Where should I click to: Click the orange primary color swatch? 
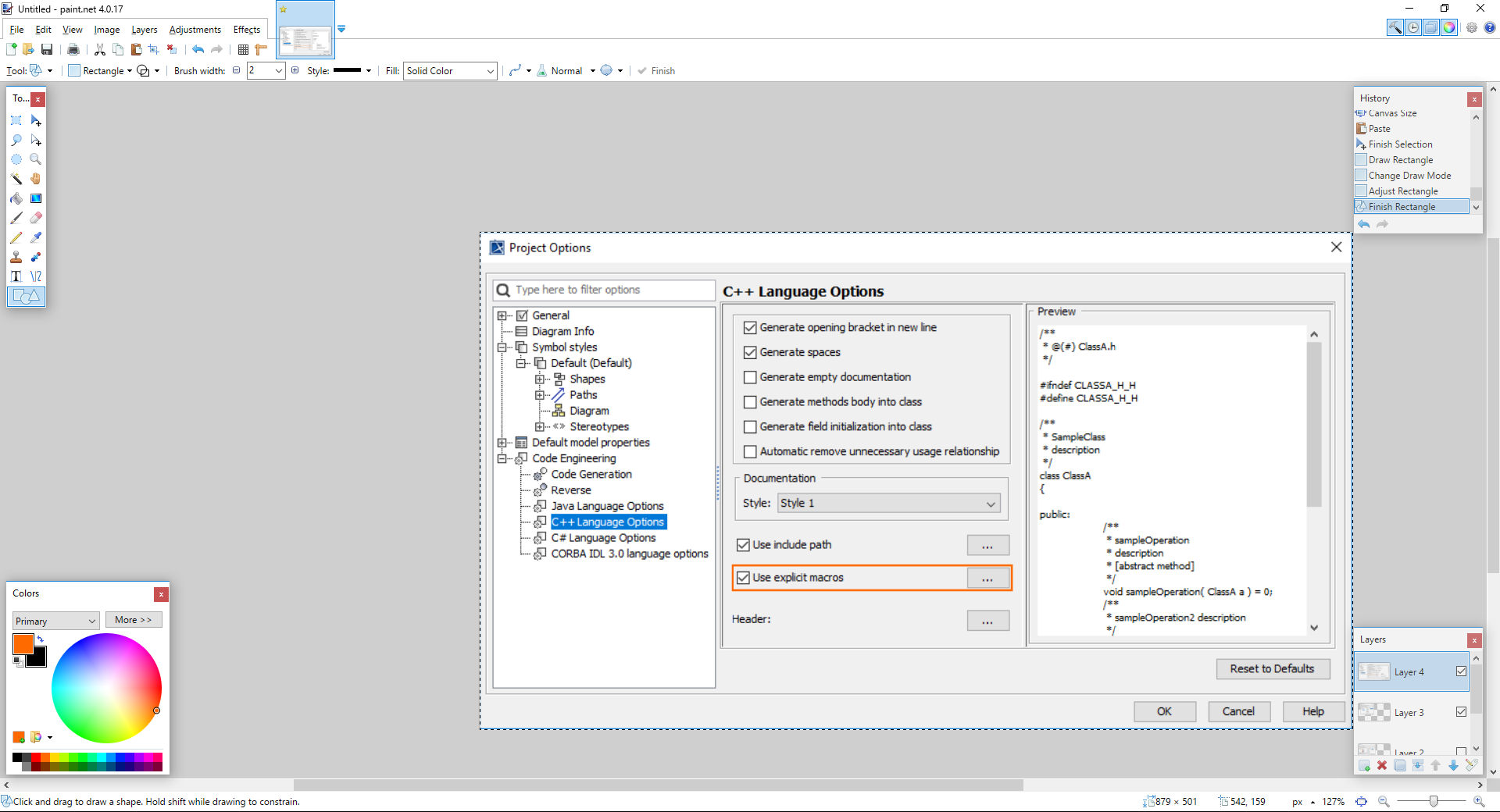click(23, 644)
